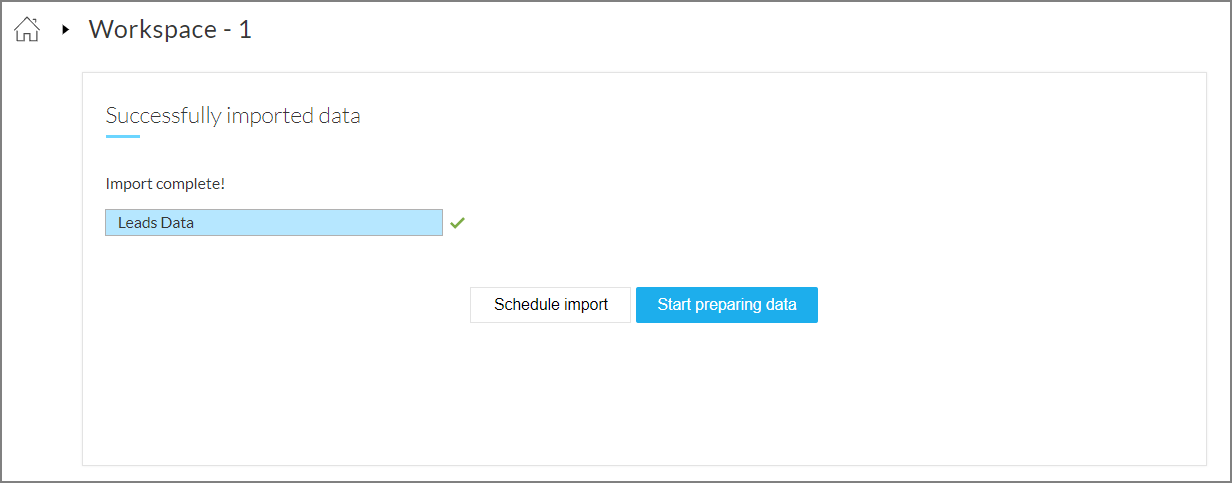Click Start preparing data
1232x483 pixels.
click(727, 305)
